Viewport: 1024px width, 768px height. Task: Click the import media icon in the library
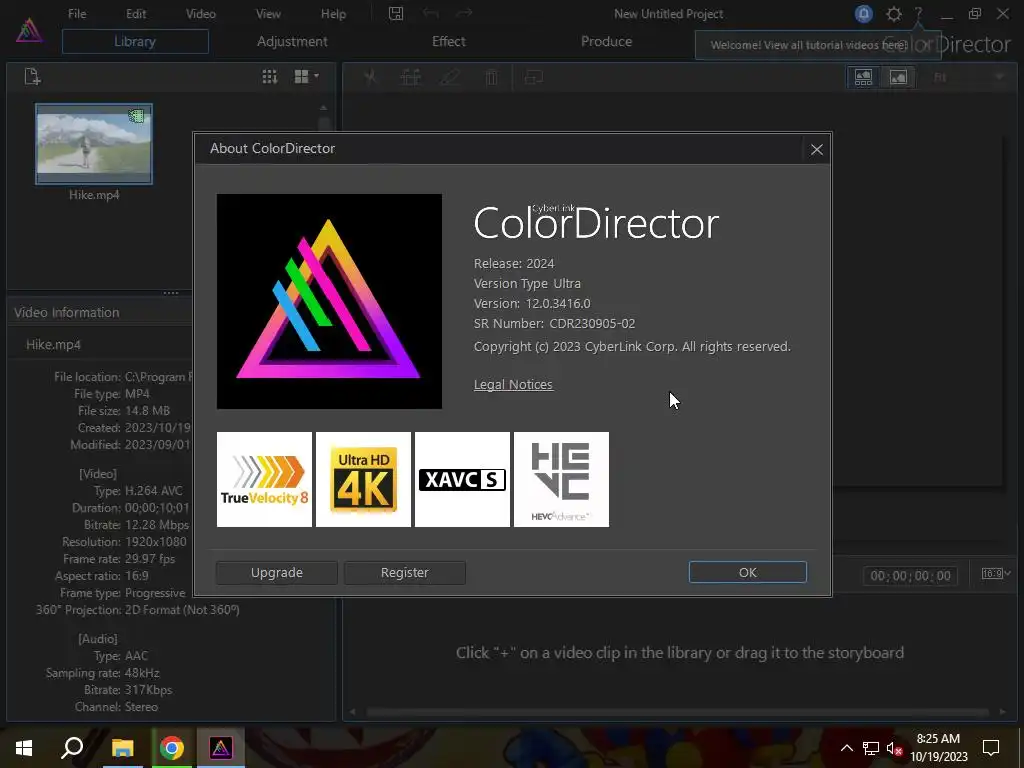(32, 76)
